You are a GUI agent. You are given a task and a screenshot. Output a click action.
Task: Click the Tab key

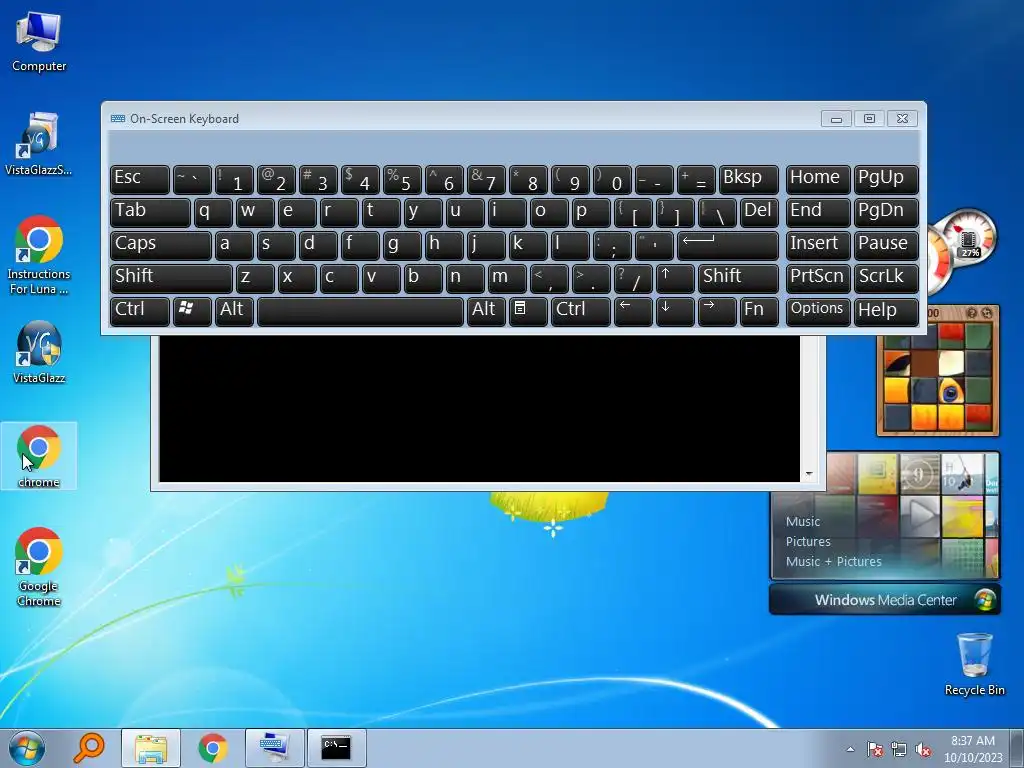[x=150, y=213]
